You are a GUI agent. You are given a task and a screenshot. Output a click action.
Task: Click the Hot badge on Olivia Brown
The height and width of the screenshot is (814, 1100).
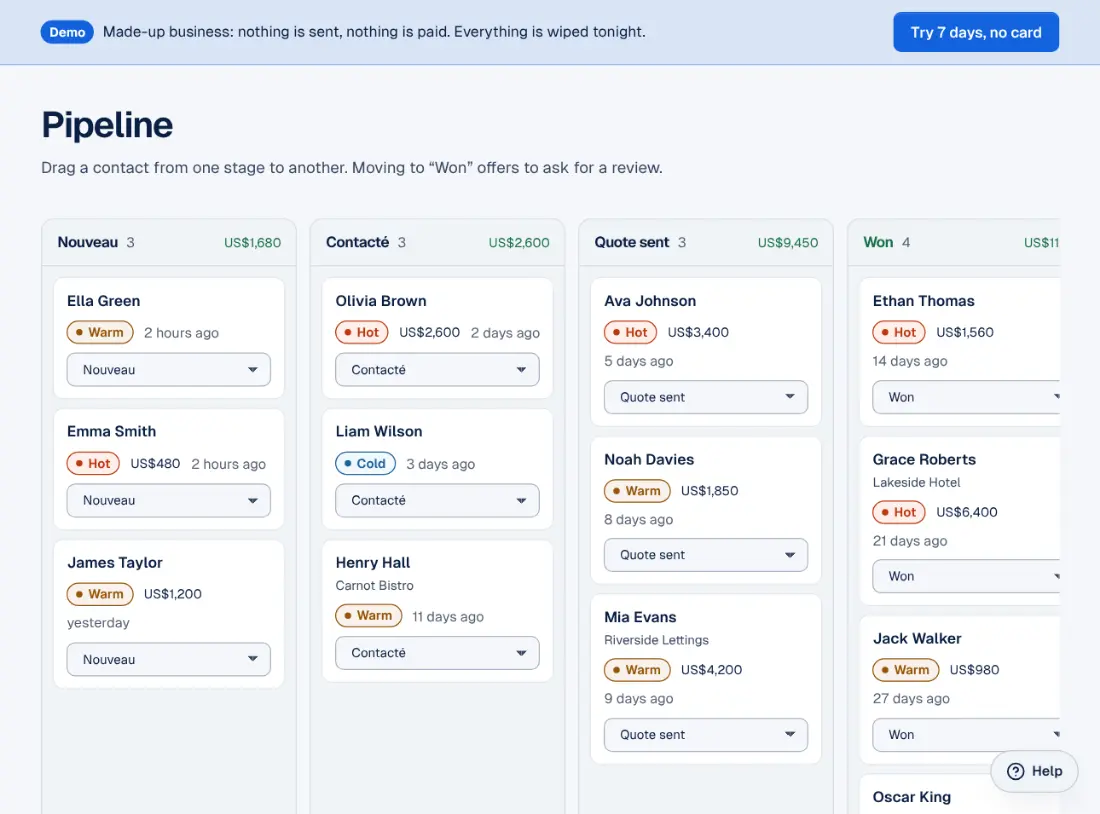tap(362, 333)
